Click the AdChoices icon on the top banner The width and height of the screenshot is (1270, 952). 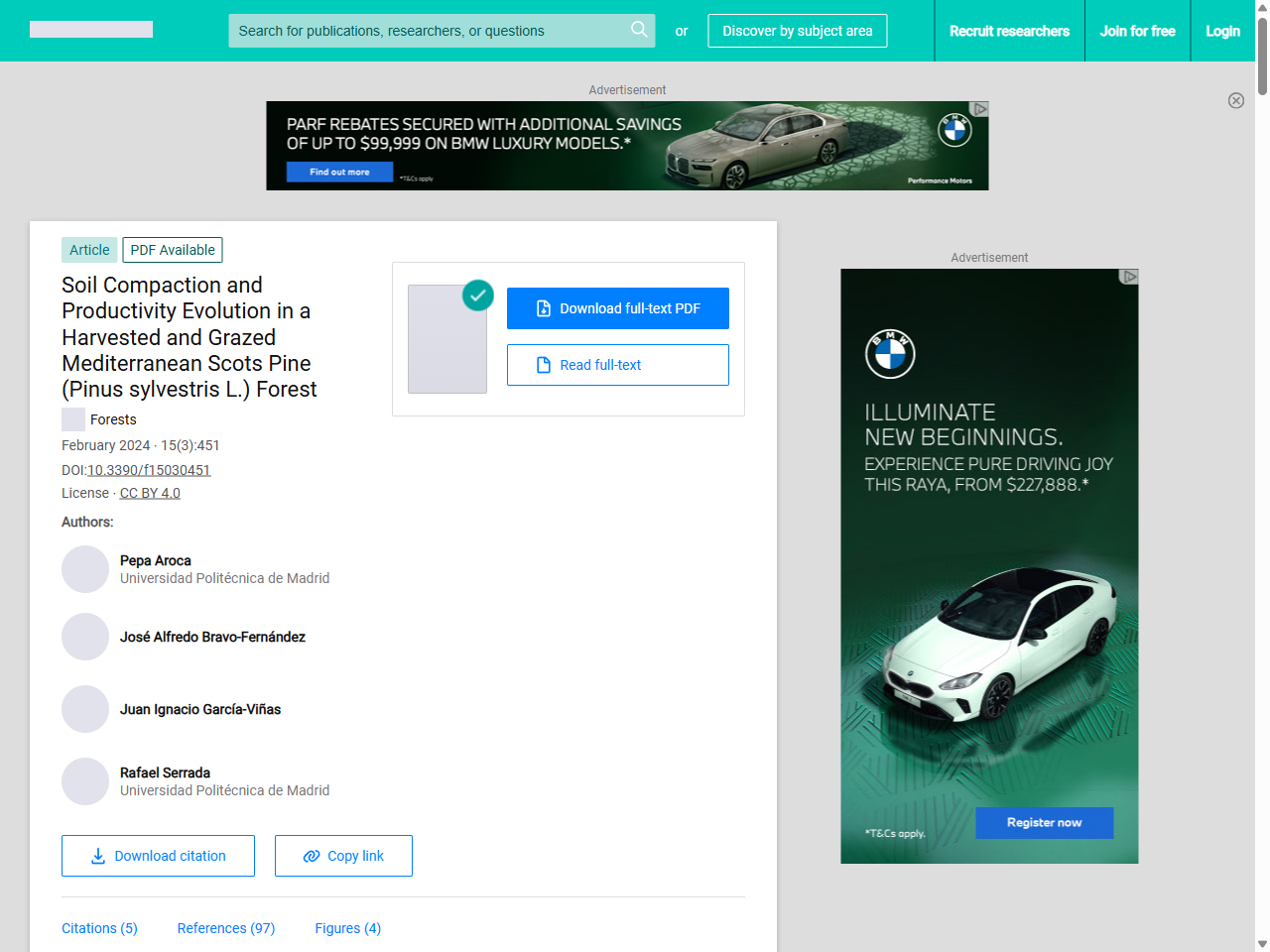point(979,109)
